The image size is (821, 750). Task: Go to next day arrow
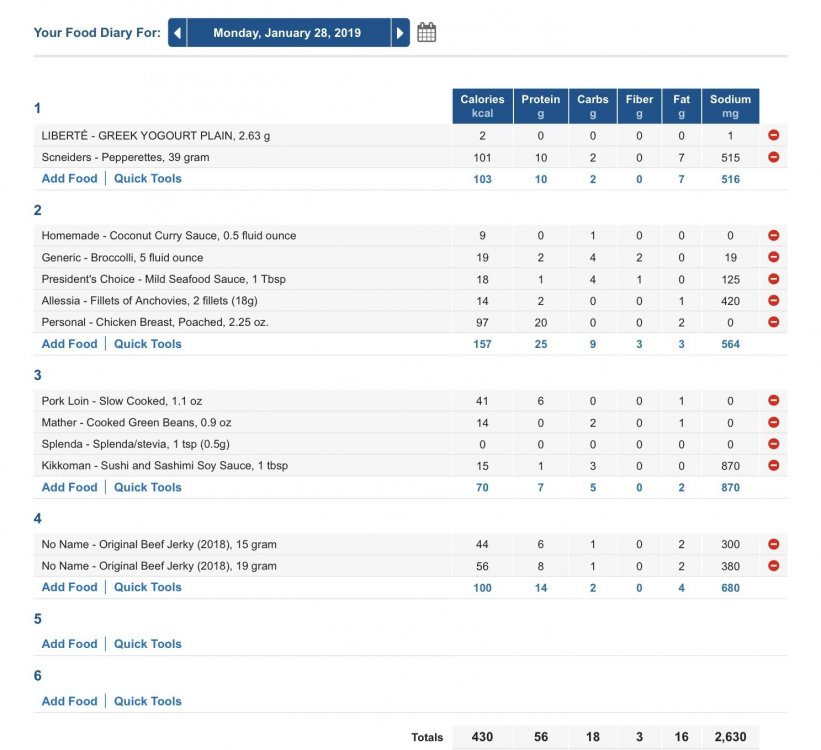point(400,32)
